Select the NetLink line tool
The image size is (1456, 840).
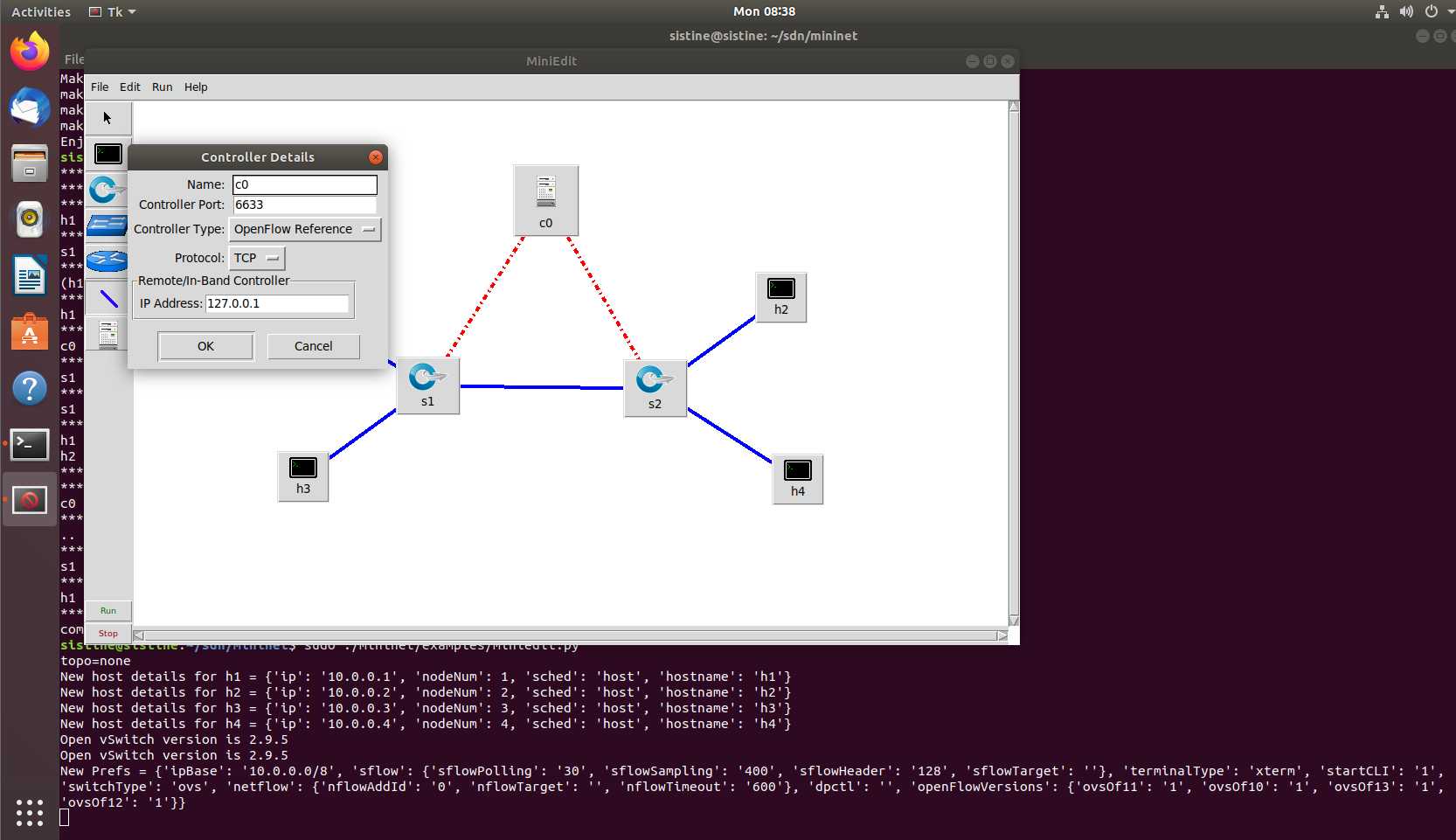click(x=108, y=298)
